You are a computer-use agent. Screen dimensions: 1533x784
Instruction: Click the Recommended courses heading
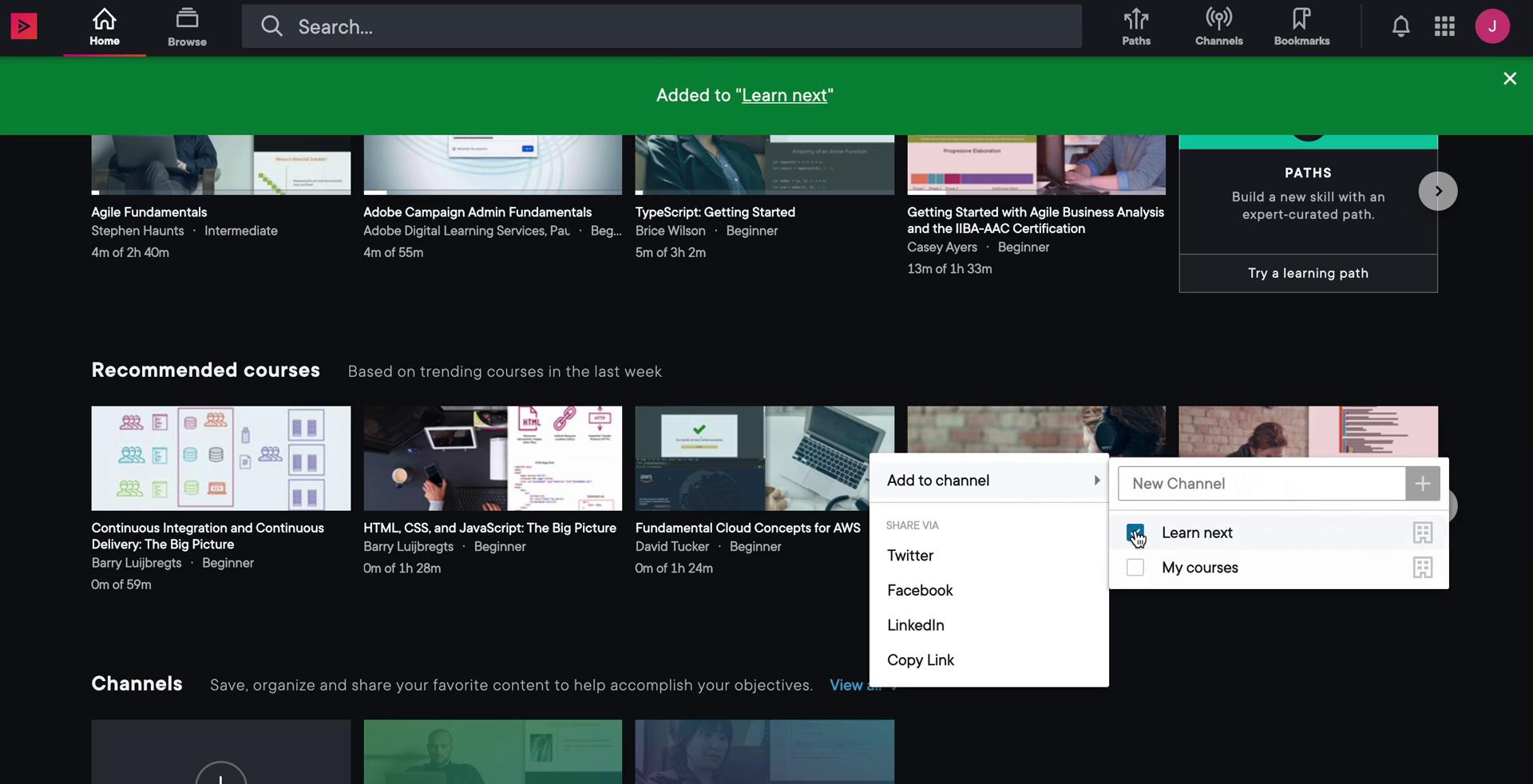(205, 370)
